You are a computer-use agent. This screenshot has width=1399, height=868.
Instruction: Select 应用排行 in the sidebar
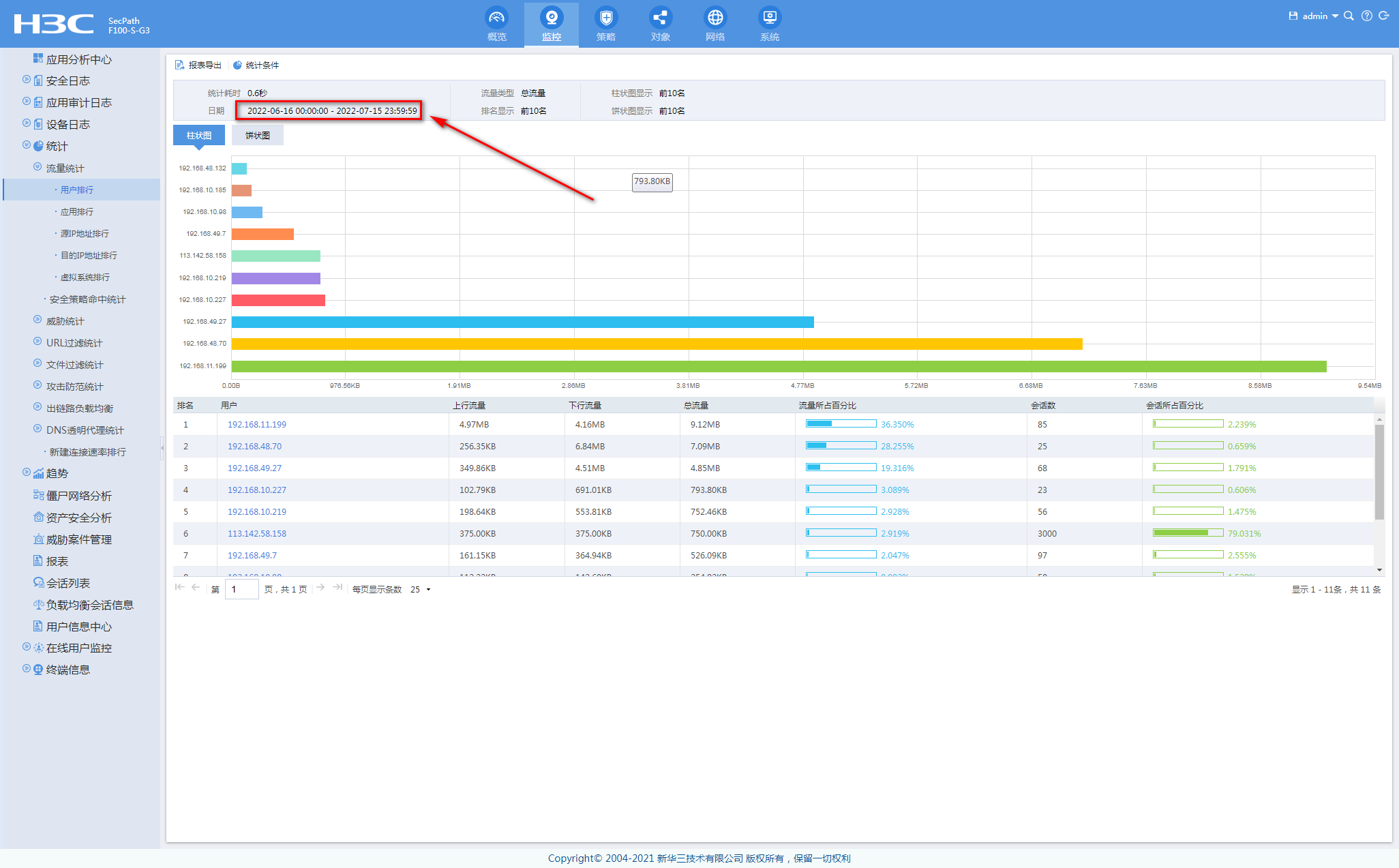77,212
